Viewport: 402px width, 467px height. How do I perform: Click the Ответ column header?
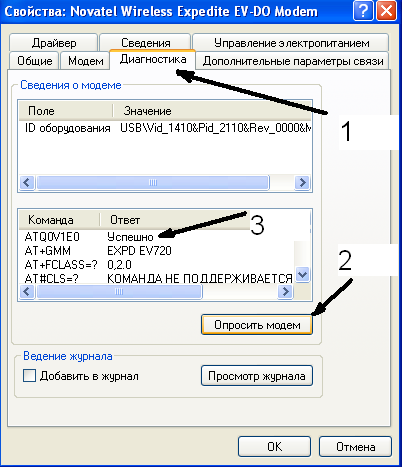(175, 220)
